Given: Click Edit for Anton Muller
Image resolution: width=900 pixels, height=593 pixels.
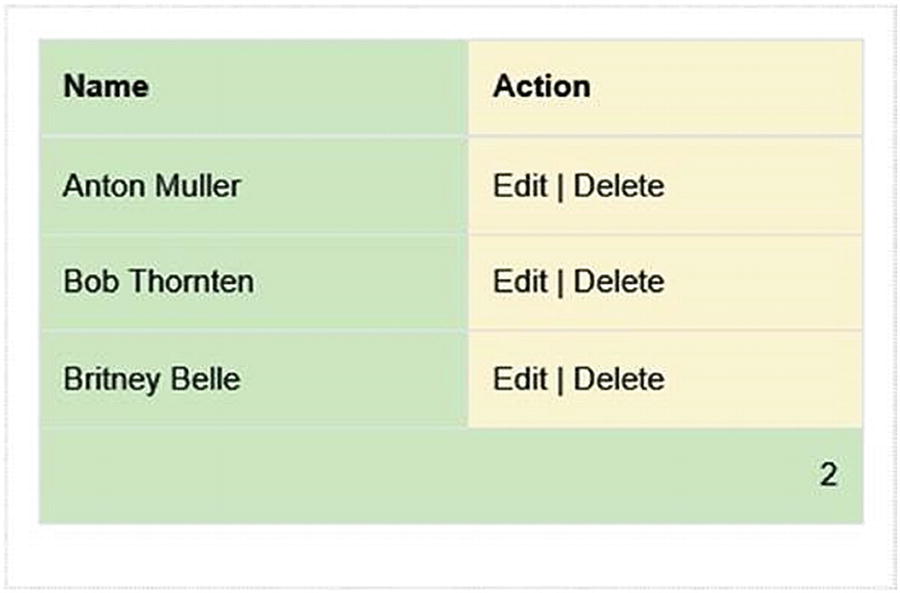Looking at the screenshot, I should pyautogui.click(x=519, y=186).
